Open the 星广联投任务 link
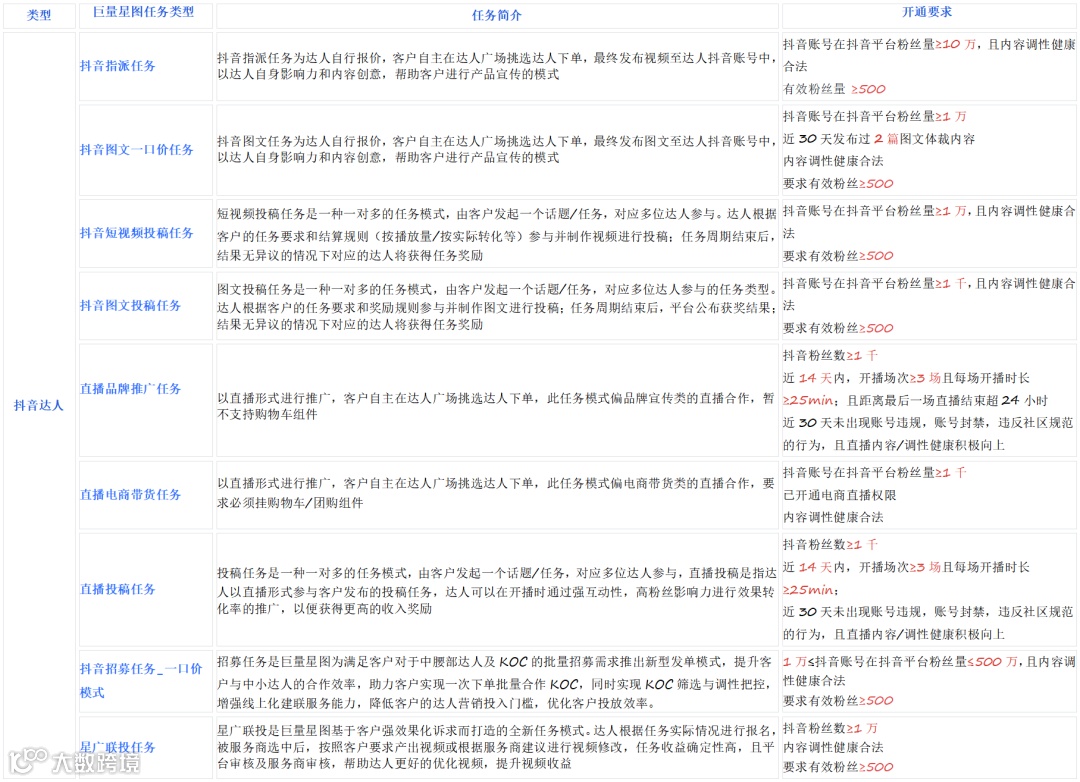The image size is (1080, 782). click(x=117, y=747)
